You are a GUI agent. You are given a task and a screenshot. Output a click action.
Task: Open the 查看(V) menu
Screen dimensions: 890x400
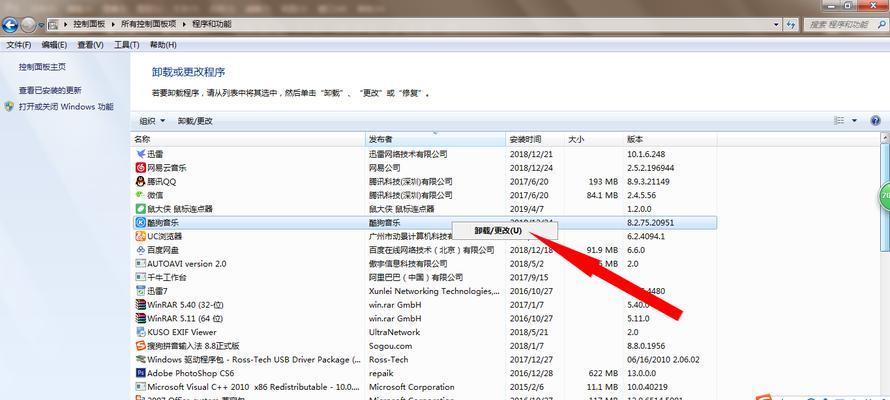[x=90, y=45]
